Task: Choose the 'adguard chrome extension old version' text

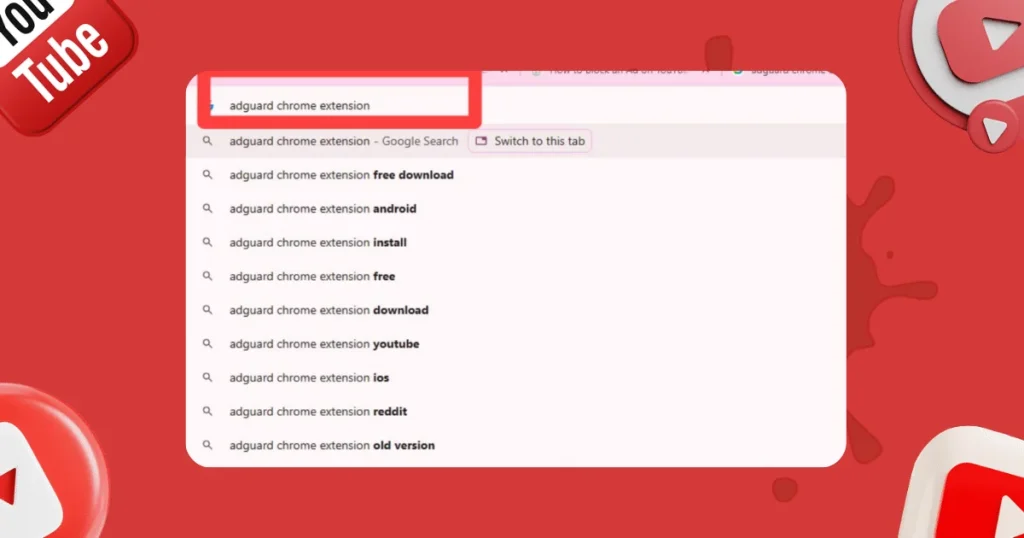Action: pos(332,446)
